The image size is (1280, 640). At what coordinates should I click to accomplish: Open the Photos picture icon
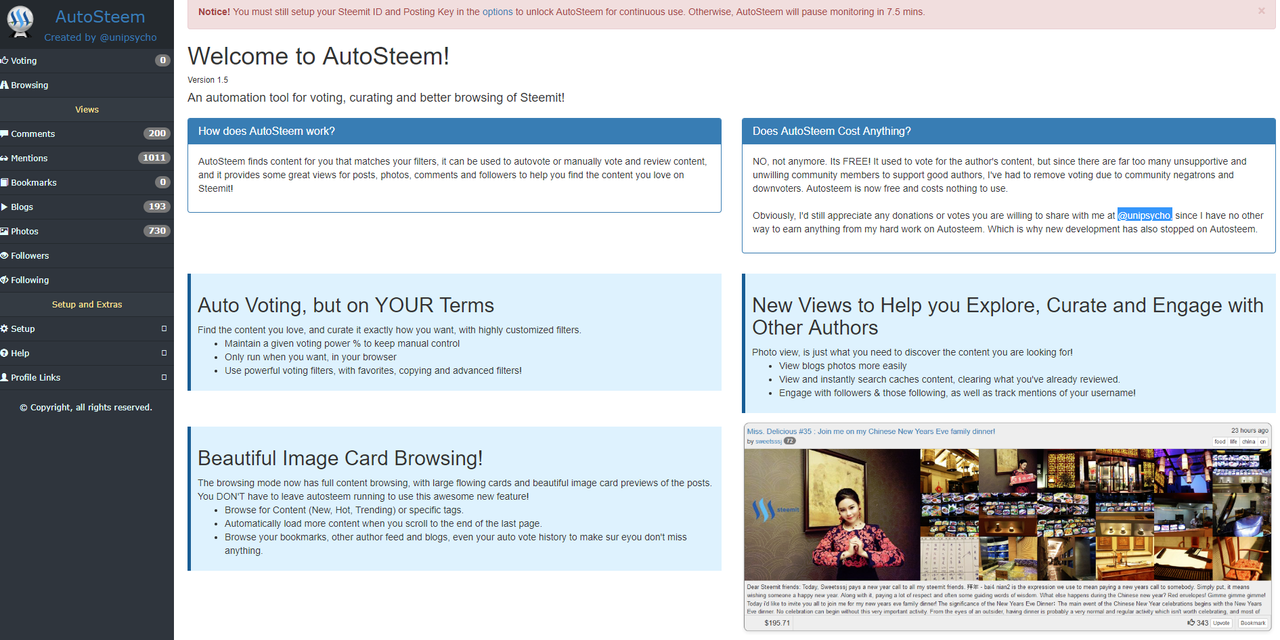pos(5,231)
